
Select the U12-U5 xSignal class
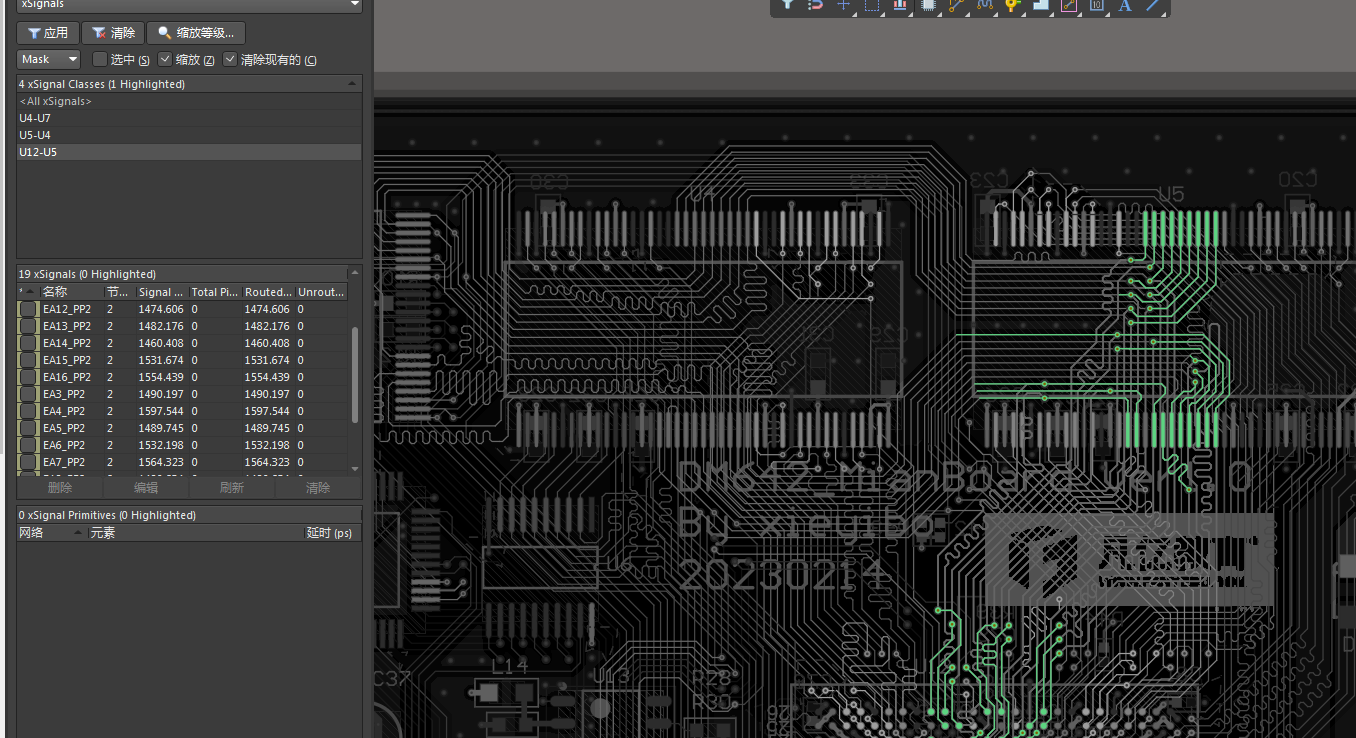coord(189,152)
